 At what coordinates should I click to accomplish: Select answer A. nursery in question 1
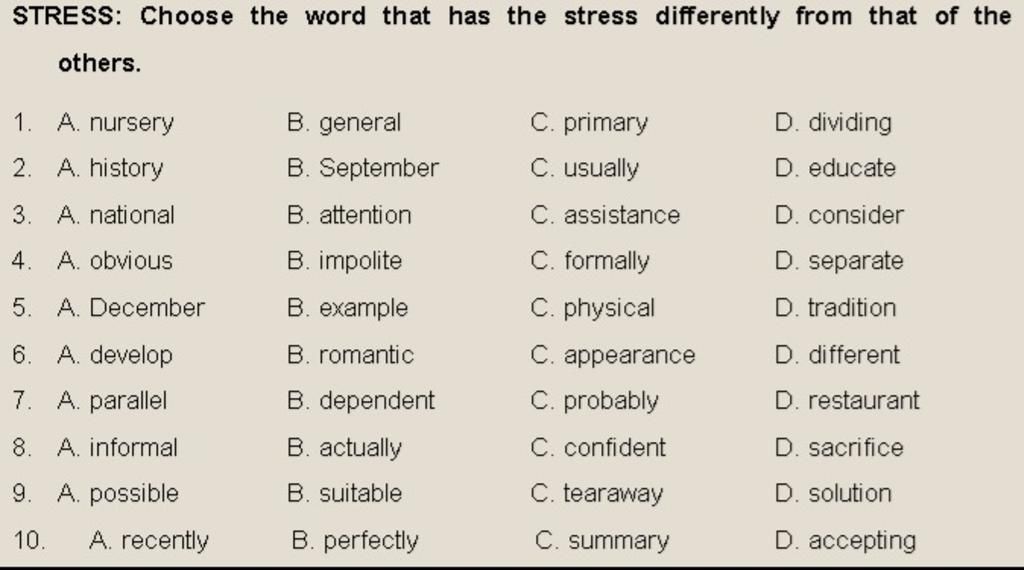coord(116,123)
